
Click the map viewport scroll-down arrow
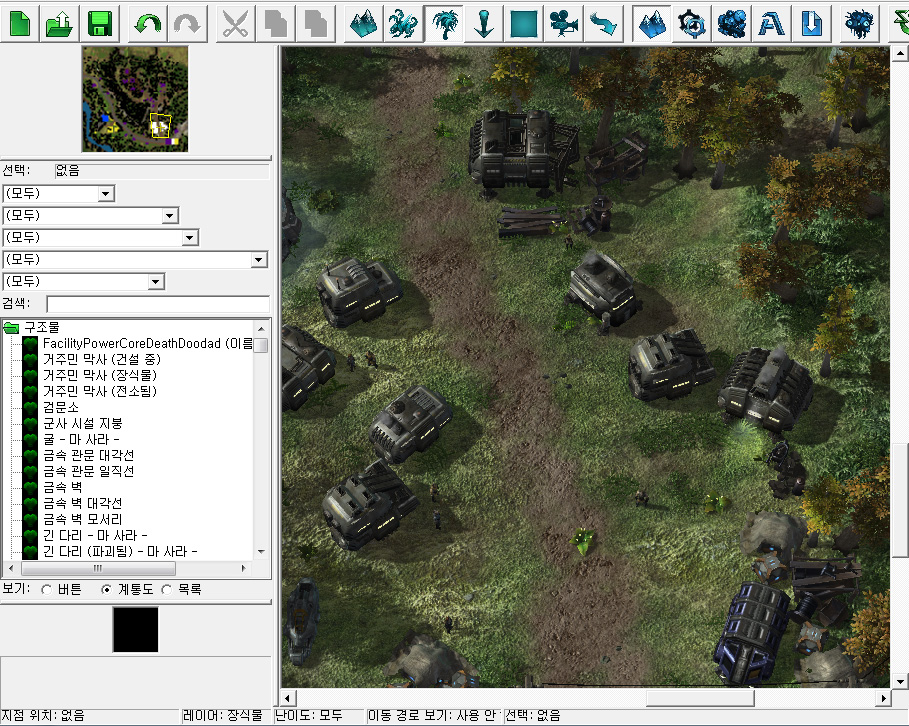pos(899,681)
